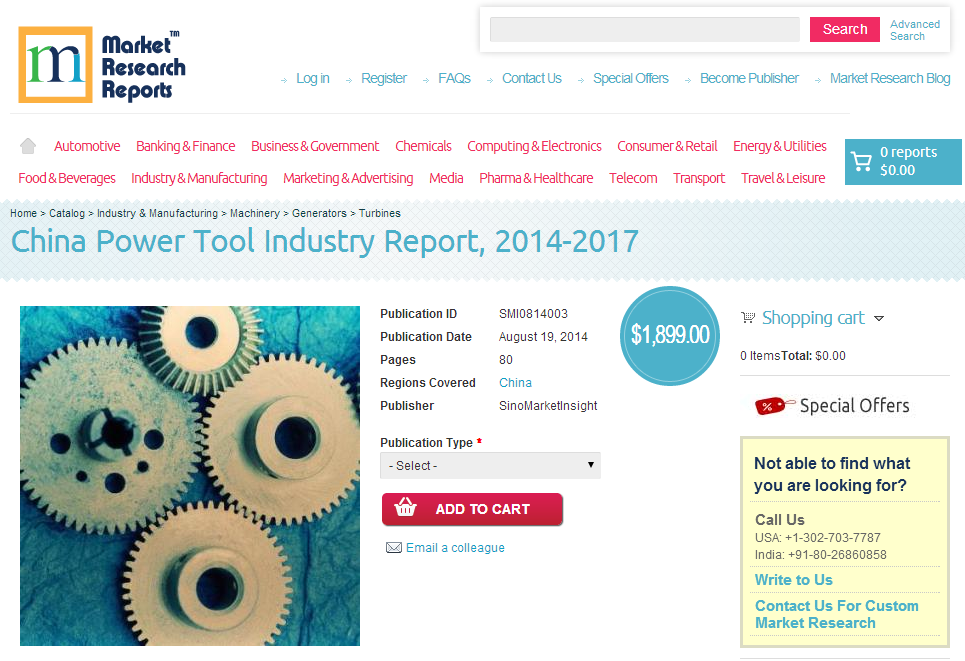Image resolution: width=965 pixels, height=661 pixels.
Task: Open Contact Us For Custom Market Research
Action: (836, 614)
